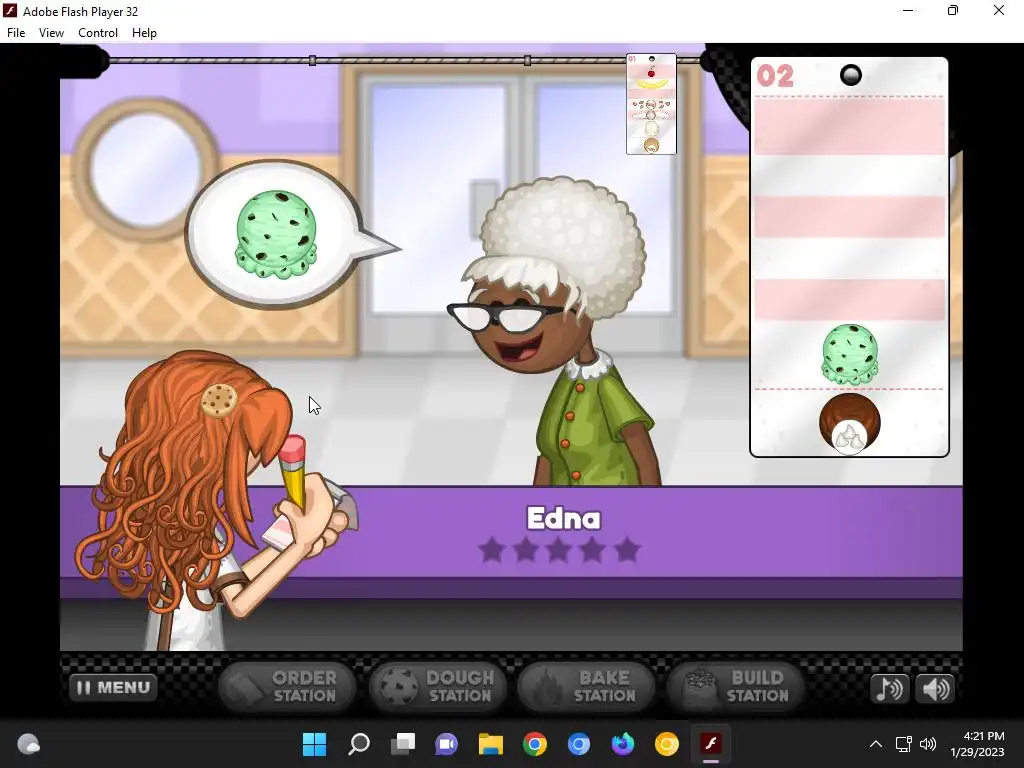Go to the Order Station
Image resolution: width=1024 pixels, height=768 pixels.
pos(287,687)
